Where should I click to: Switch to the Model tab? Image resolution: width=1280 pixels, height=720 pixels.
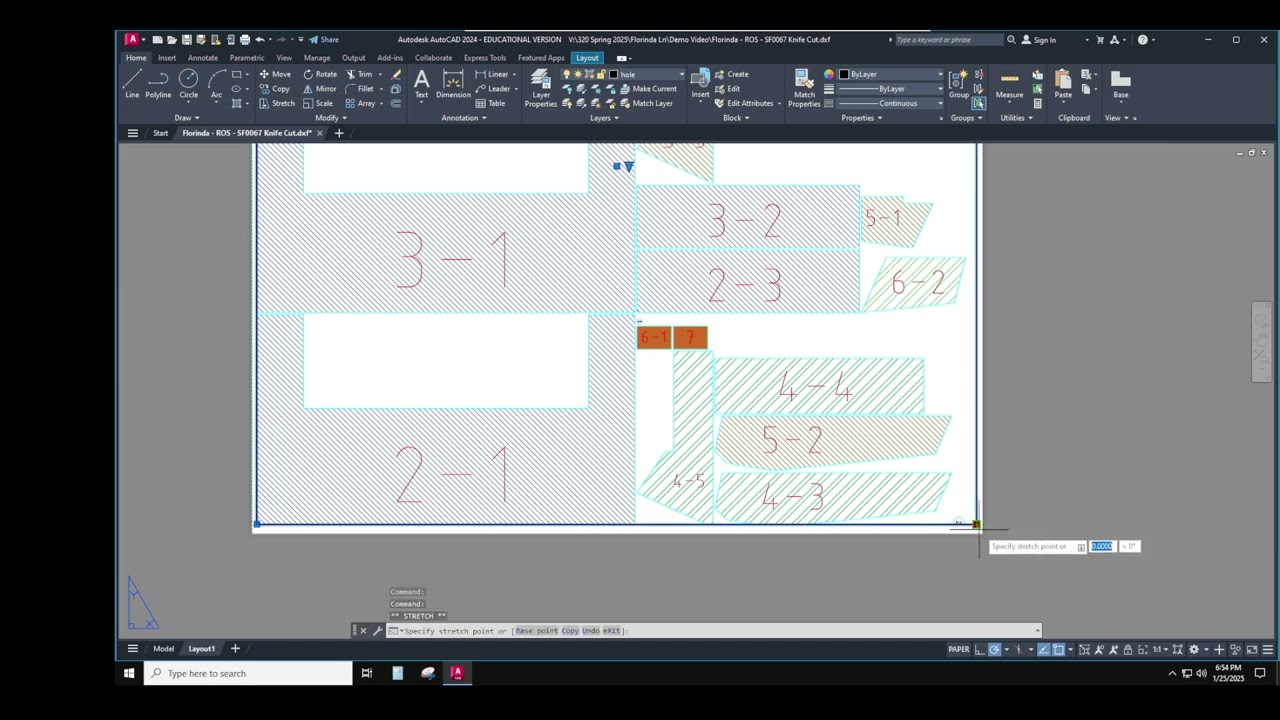point(163,649)
